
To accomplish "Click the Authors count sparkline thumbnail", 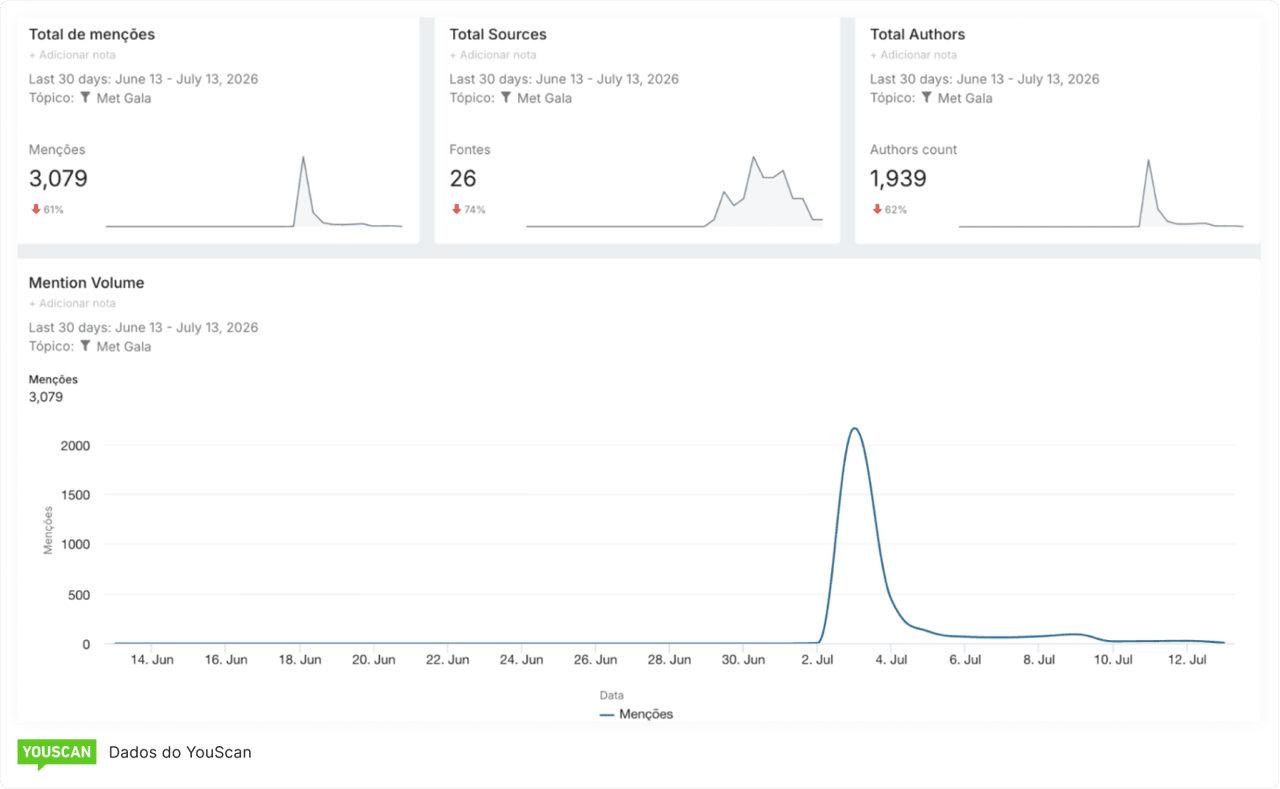I will tap(1100, 191).
